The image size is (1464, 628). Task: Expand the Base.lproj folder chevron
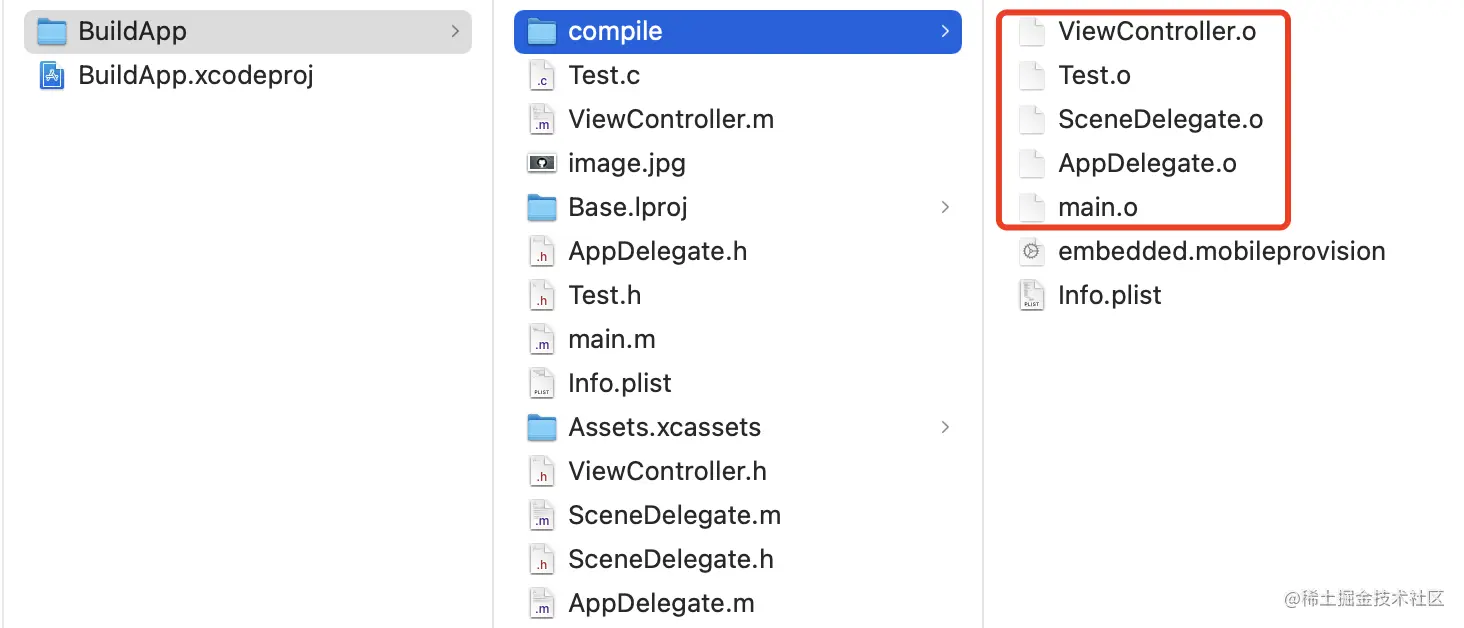pyautogui.click(x=945, y=207)
